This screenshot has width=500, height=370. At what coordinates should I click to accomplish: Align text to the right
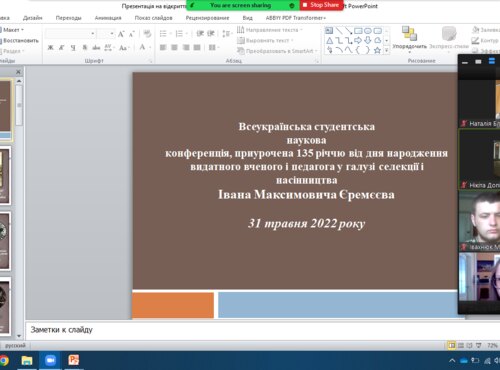tap(186, 48)
